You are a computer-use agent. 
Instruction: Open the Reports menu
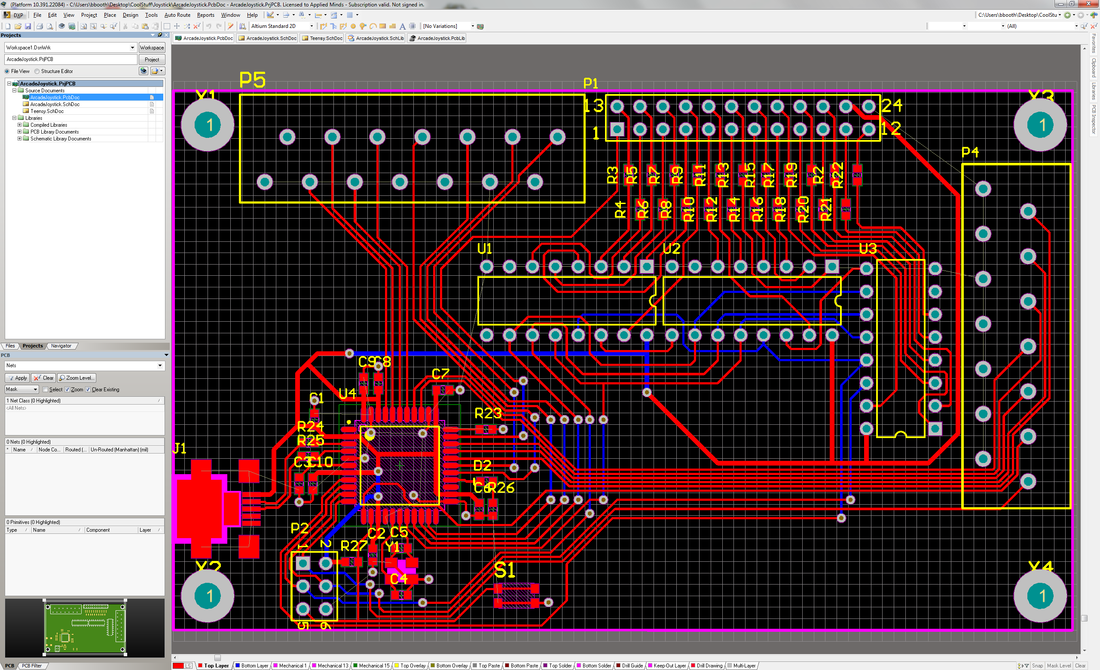(x=206, y=15)
